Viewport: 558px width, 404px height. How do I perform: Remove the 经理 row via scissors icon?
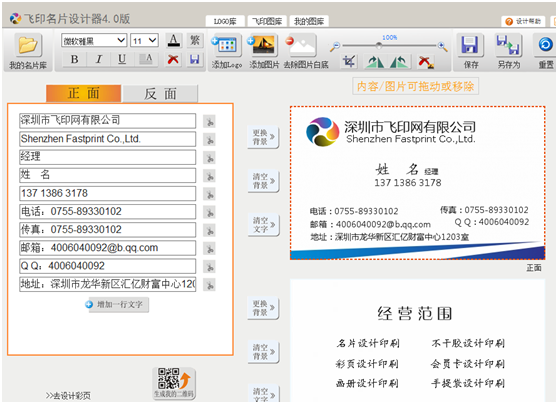[x=209, y=158]
